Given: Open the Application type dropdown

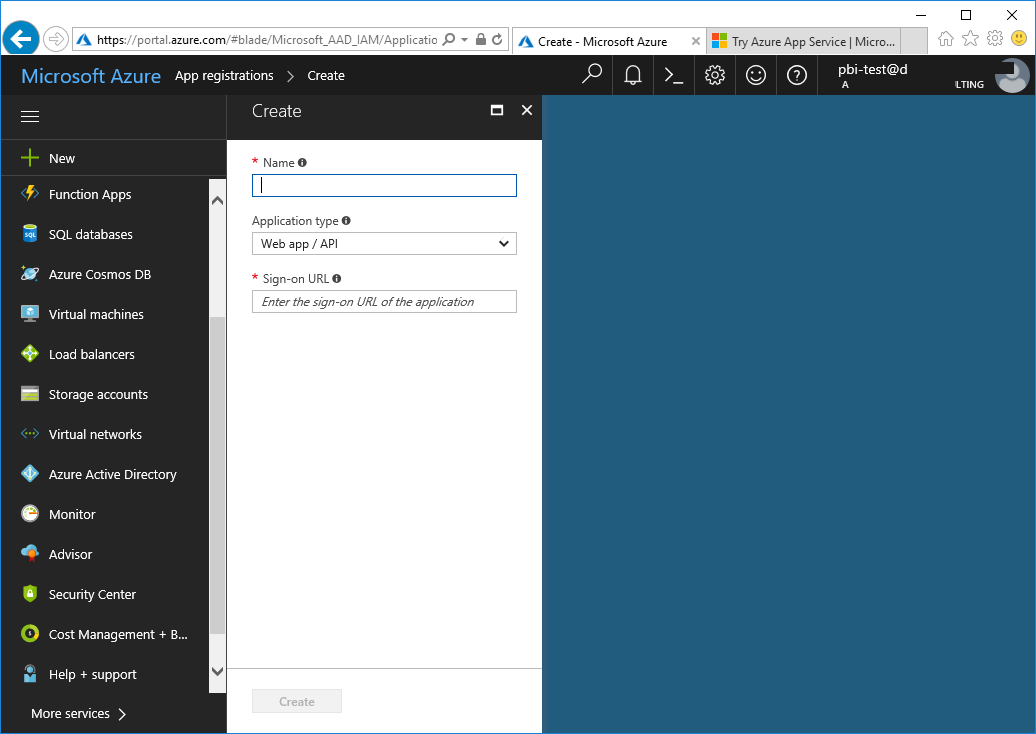Looking at the screenshot, I should pos(384,244).
